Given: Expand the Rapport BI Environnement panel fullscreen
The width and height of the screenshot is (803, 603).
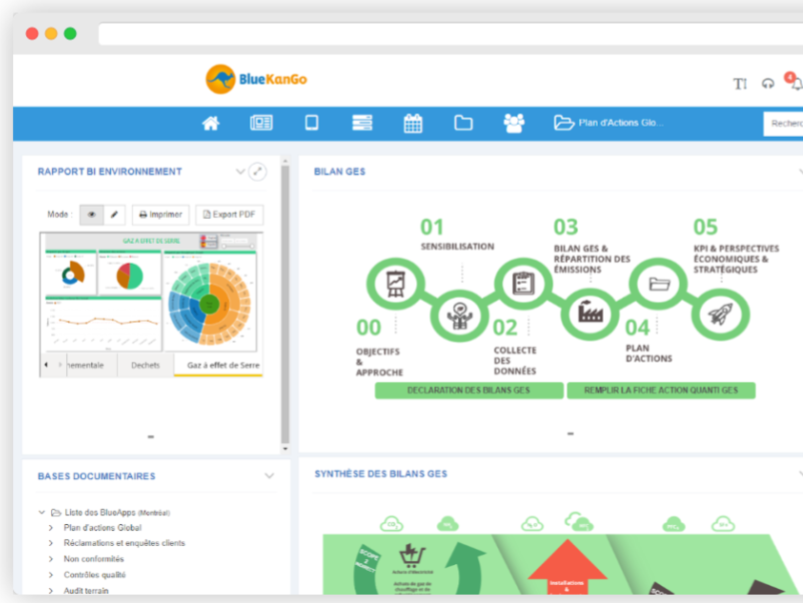Looking at the screenshot, I should click(258, 172).
